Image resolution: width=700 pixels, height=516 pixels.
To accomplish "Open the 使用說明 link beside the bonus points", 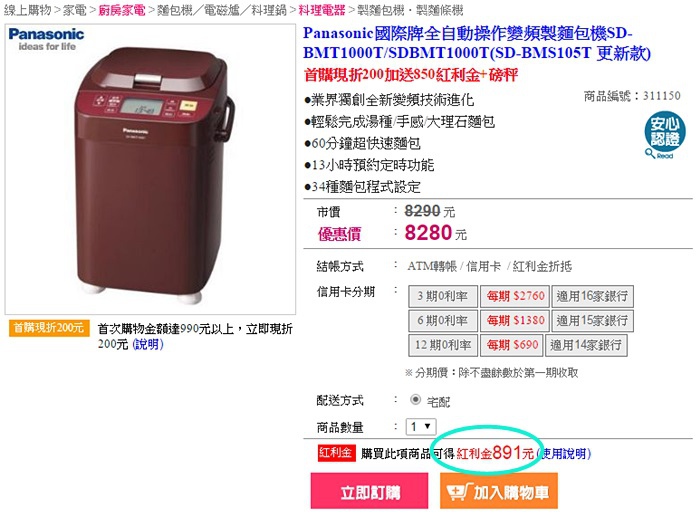I will click(564, 454).
